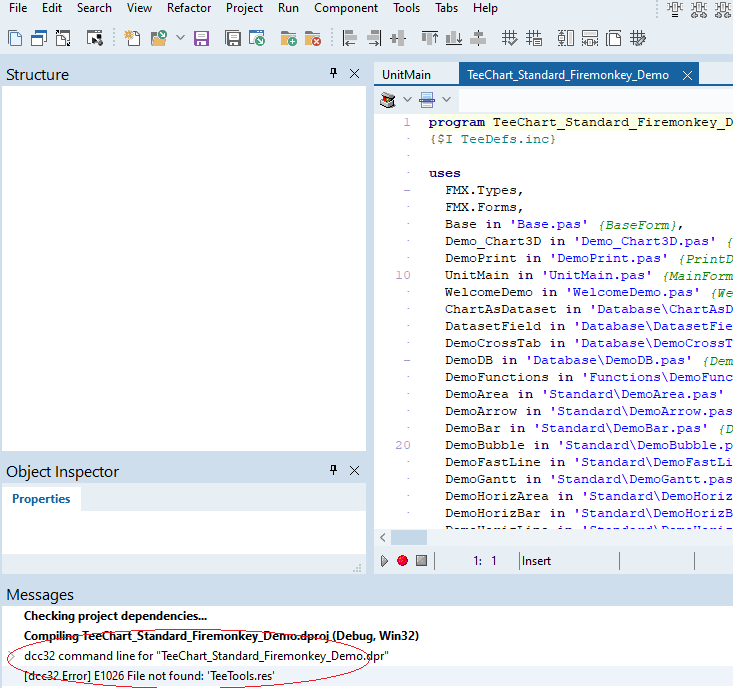This screenshot has width=733, height=688.
Task: Click the blue editor layout icon
Action: [x=427, y=100]
